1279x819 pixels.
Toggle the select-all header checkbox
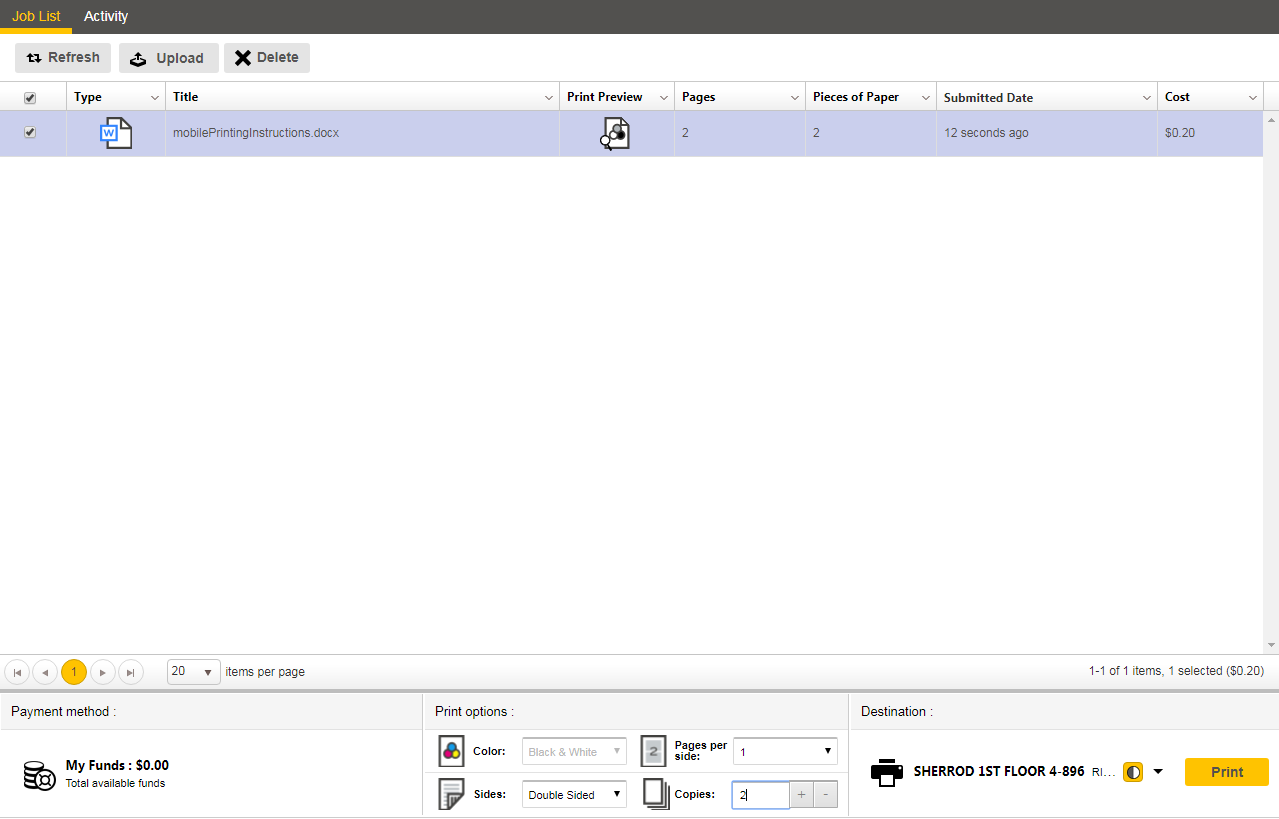click(x=30, y=97)
